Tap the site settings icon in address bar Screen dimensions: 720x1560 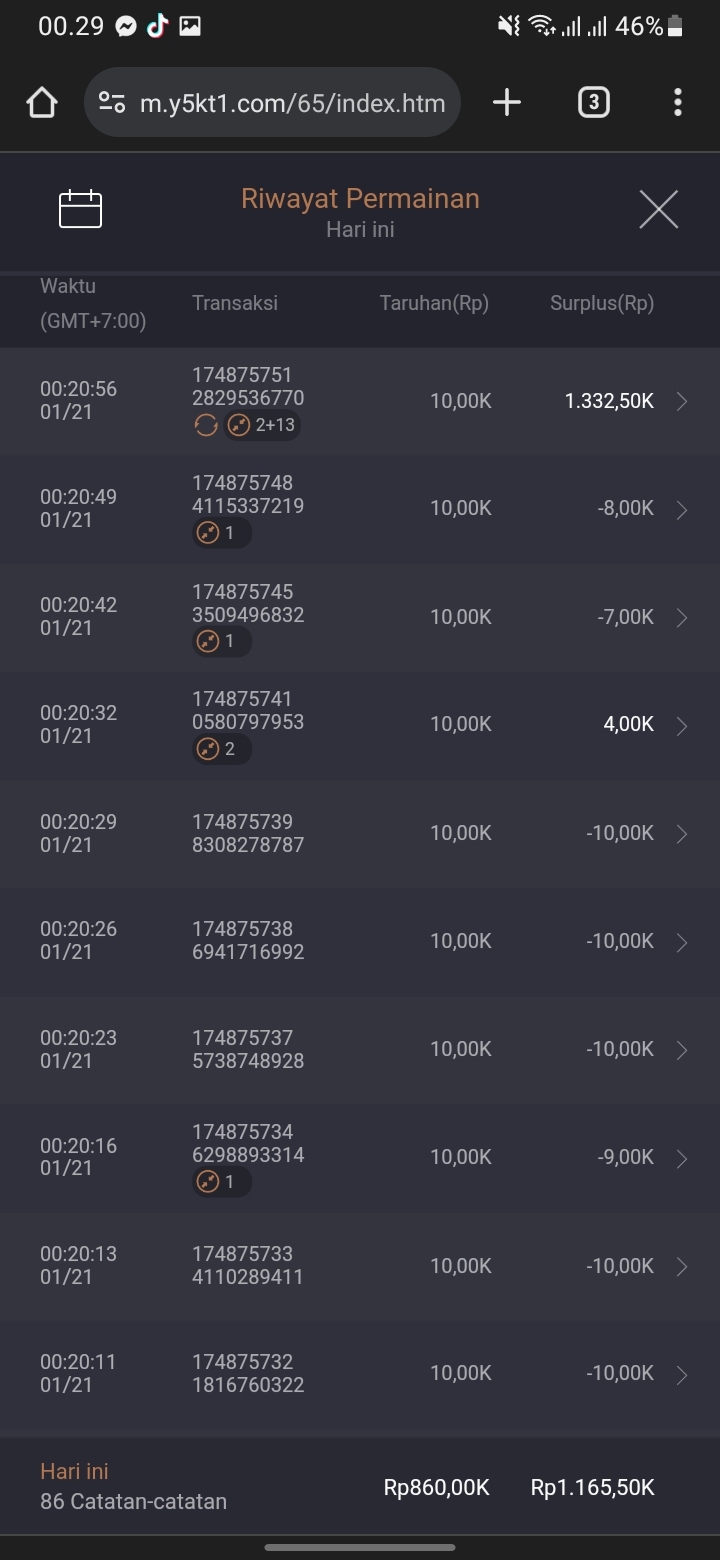(112, 102)
